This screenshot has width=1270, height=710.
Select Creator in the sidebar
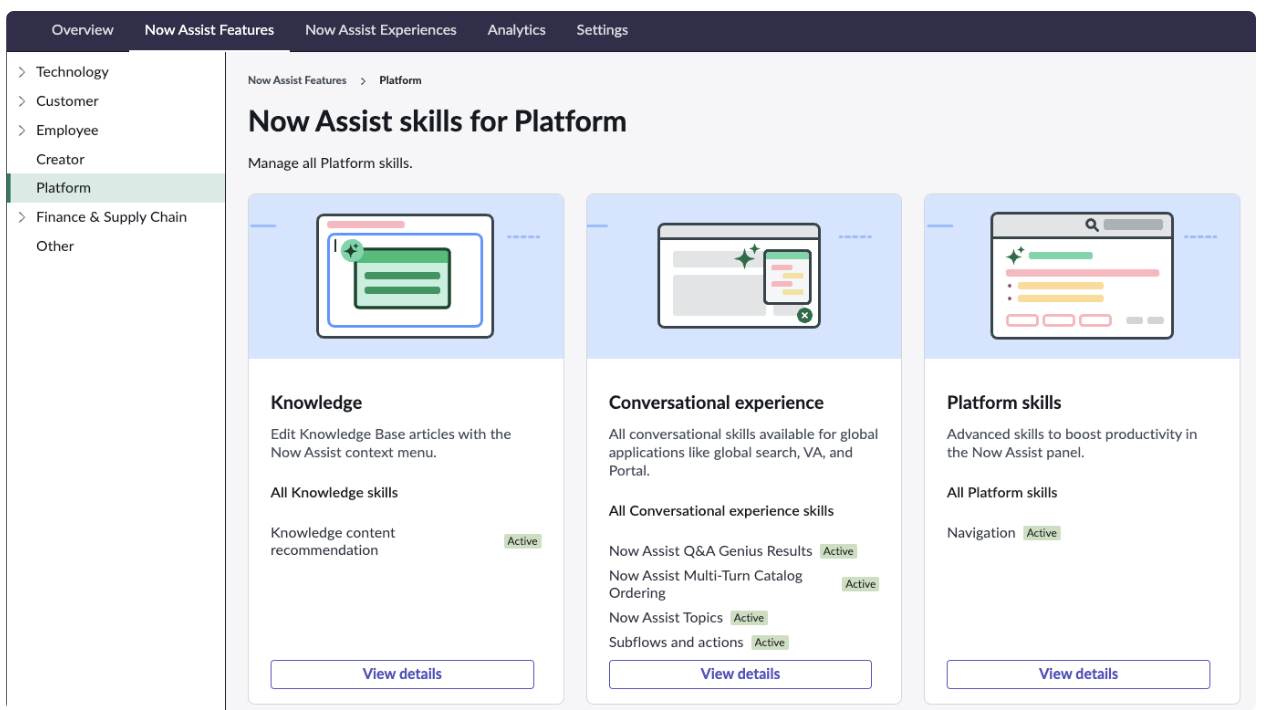[x=60, y=159]
